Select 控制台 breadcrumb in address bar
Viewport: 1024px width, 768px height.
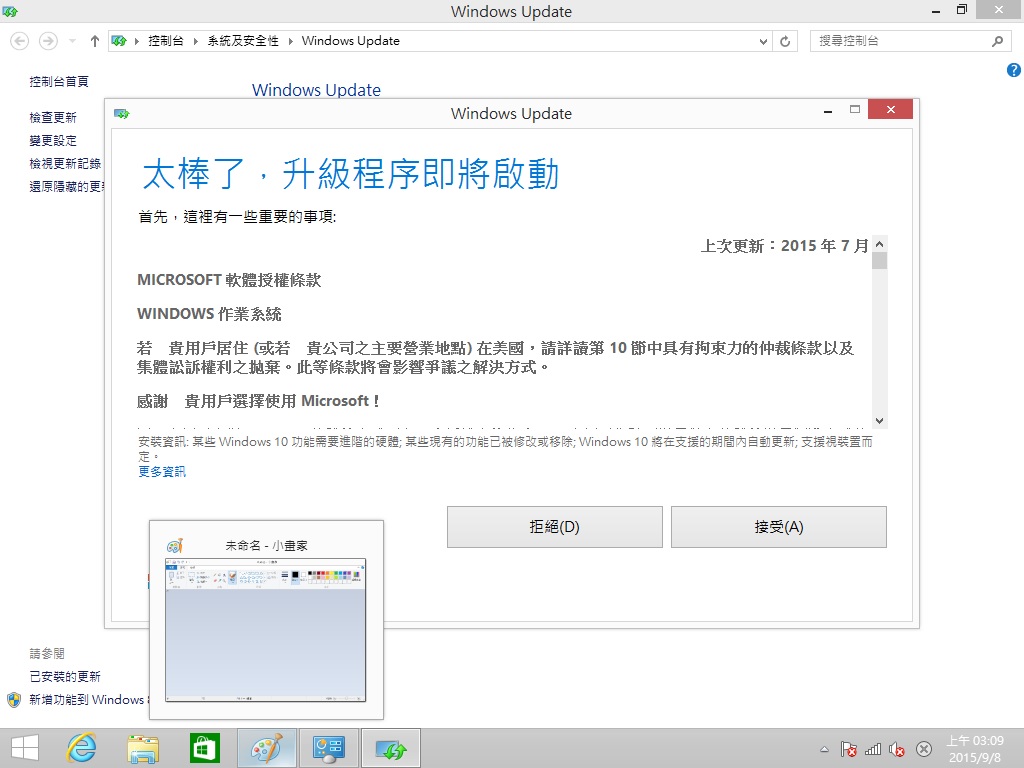click(x=166, y=40)
